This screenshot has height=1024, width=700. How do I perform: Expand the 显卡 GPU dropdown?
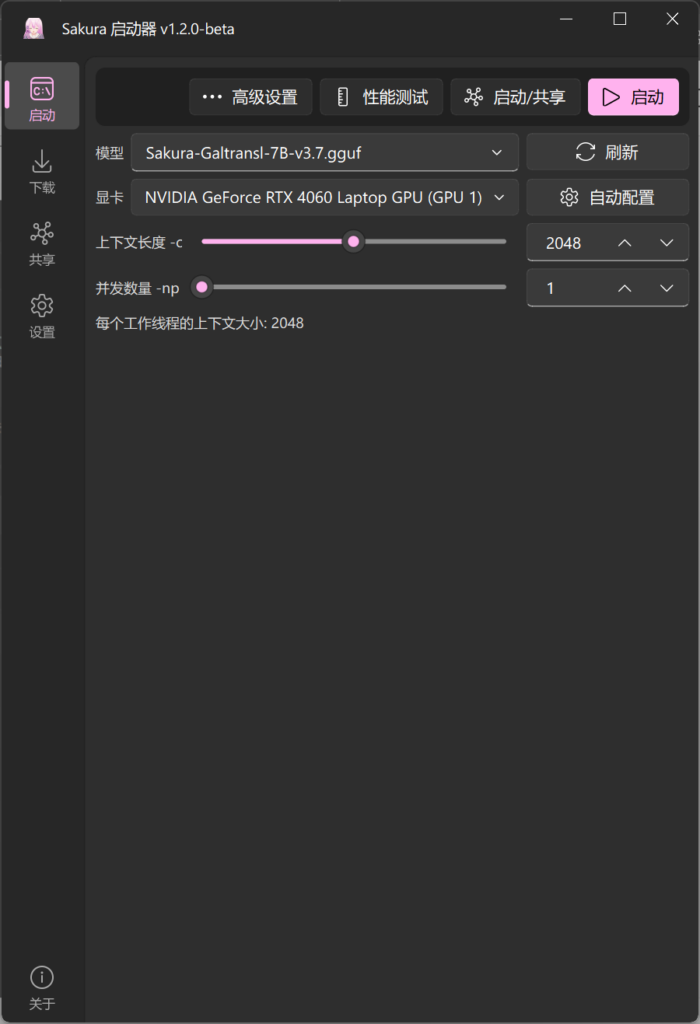click(325, 198)
